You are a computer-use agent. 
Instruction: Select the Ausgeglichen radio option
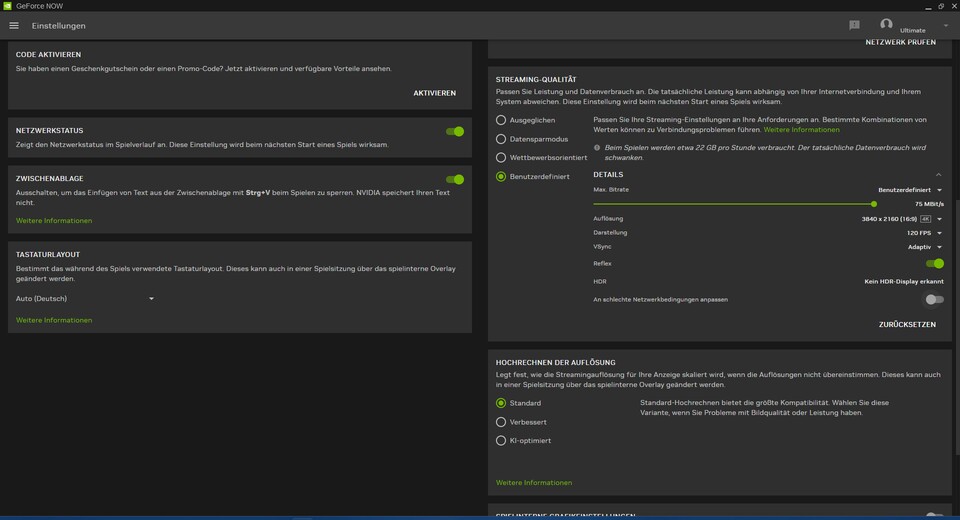click(501, 120)
